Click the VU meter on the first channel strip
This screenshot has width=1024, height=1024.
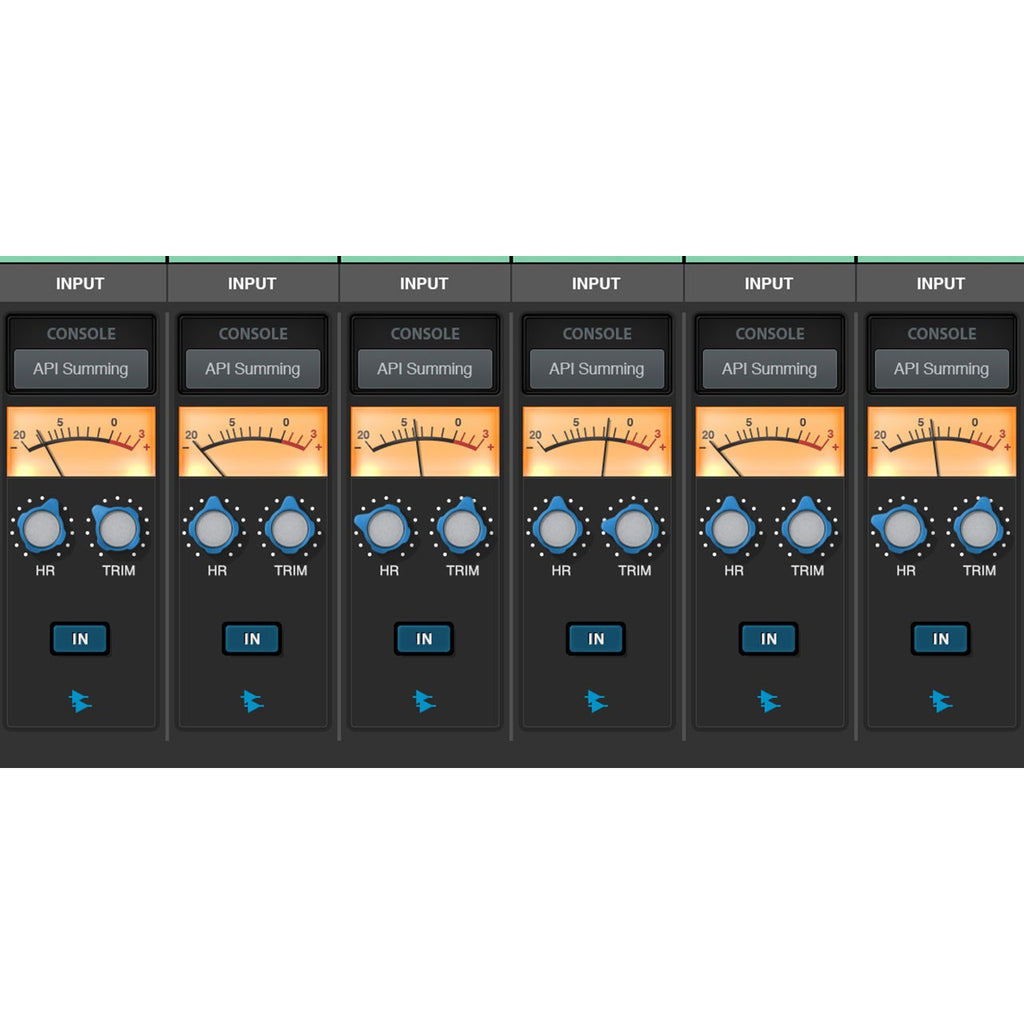tap(81, 441)
